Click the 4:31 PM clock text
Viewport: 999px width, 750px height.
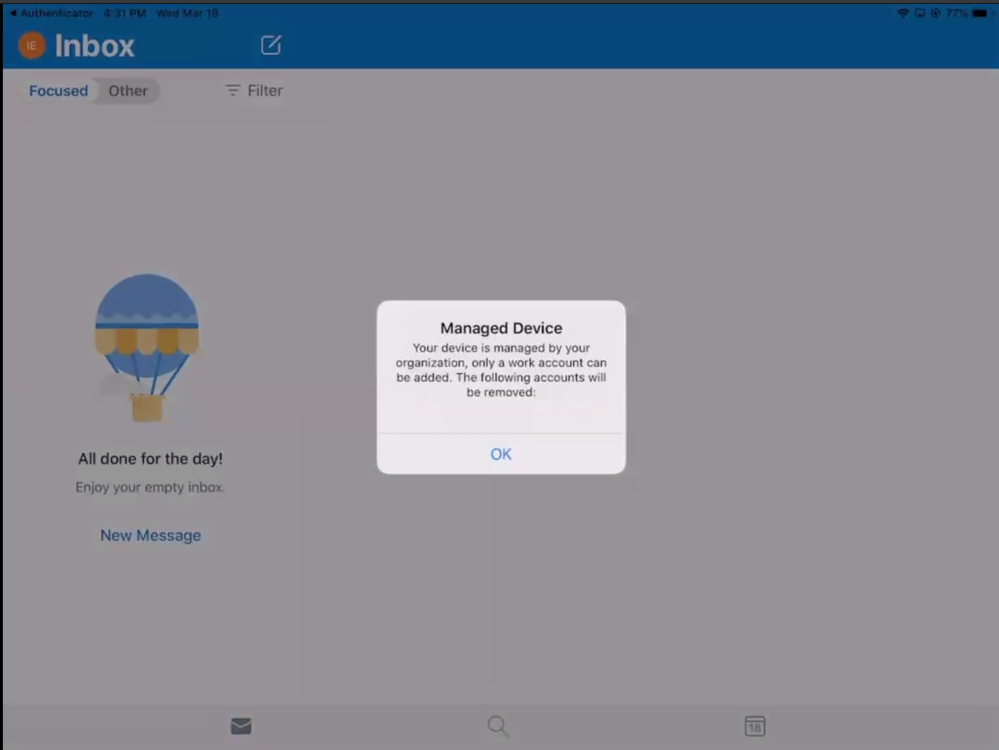click(125, 13)
